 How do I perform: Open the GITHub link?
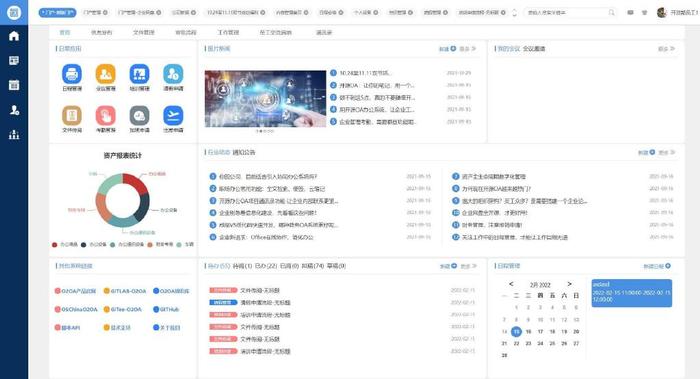pos(166,309)
